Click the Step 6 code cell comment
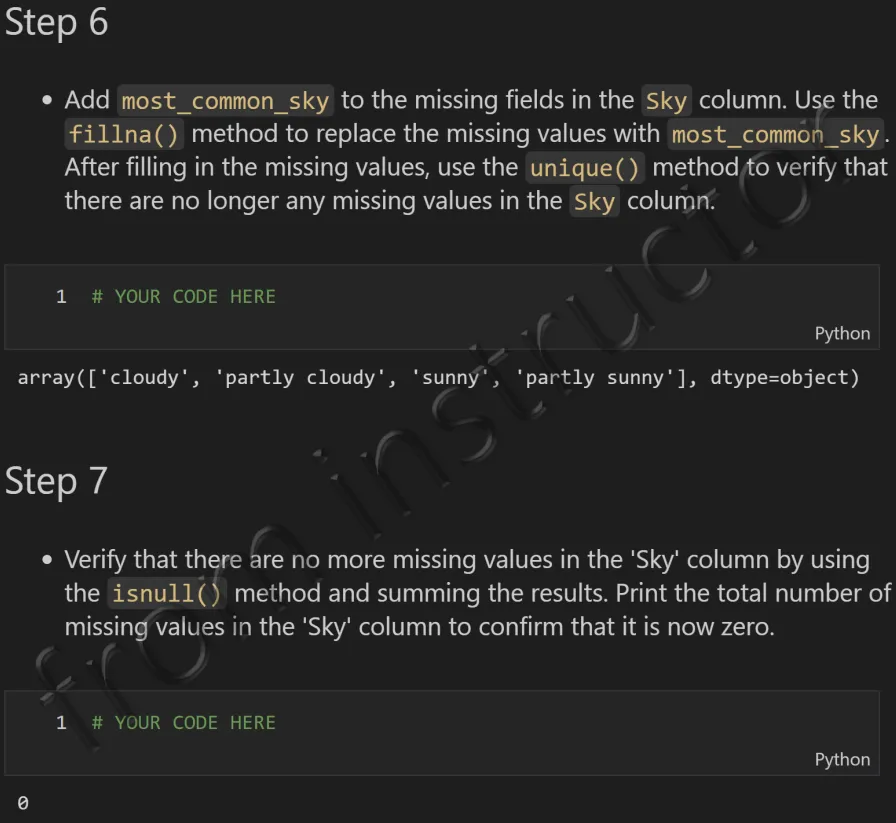The width and height of the screenshot is (896, 823). (x=183, y=297)
